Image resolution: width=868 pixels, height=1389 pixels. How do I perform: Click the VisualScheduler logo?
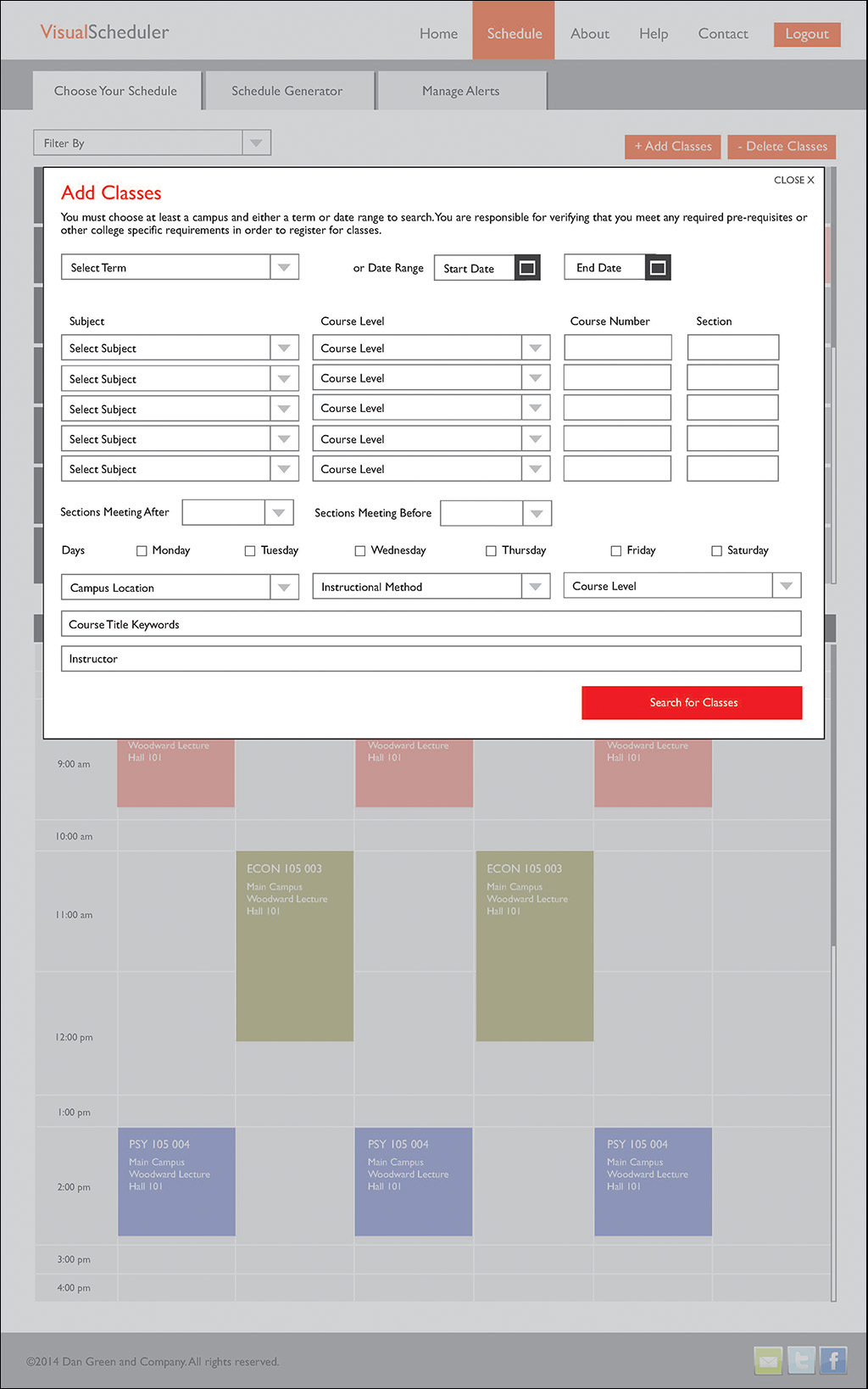105,32
